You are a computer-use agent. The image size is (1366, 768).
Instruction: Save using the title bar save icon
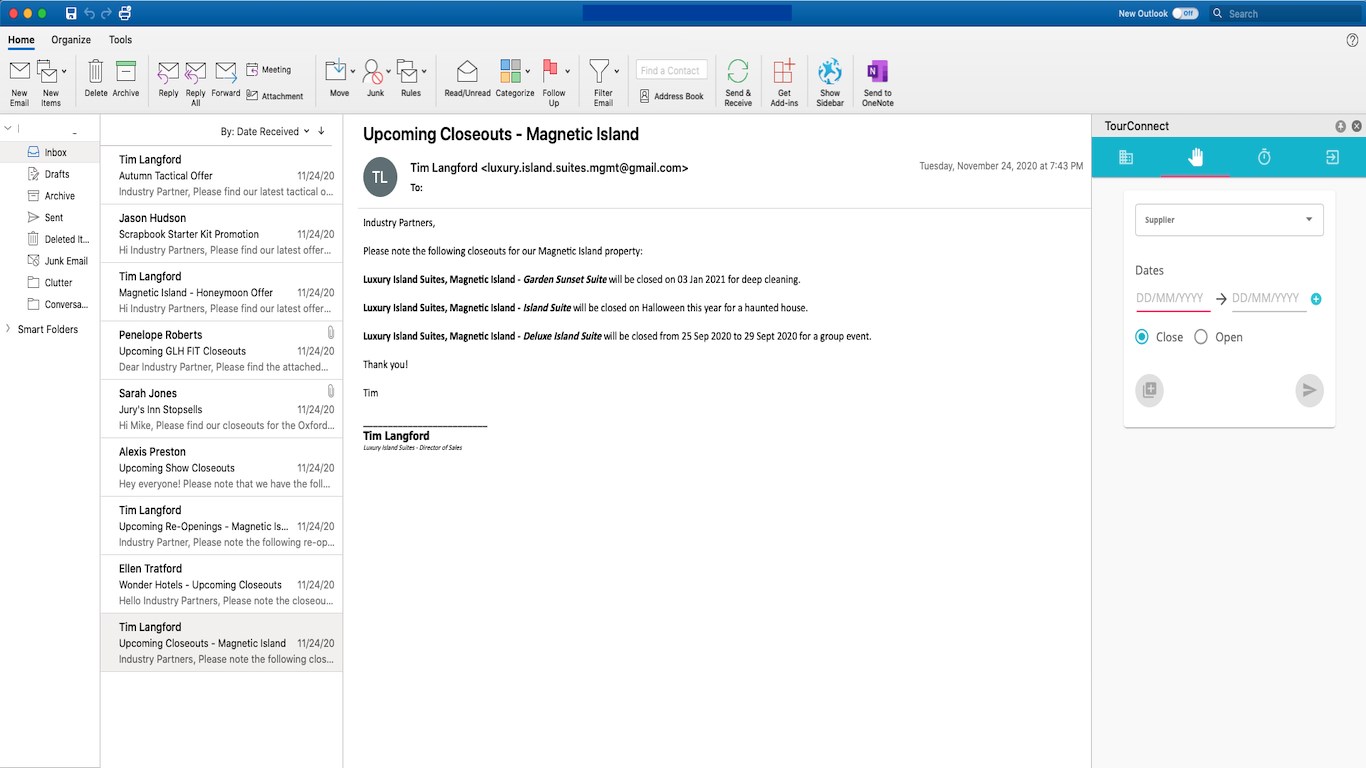[x=71, y=13]
